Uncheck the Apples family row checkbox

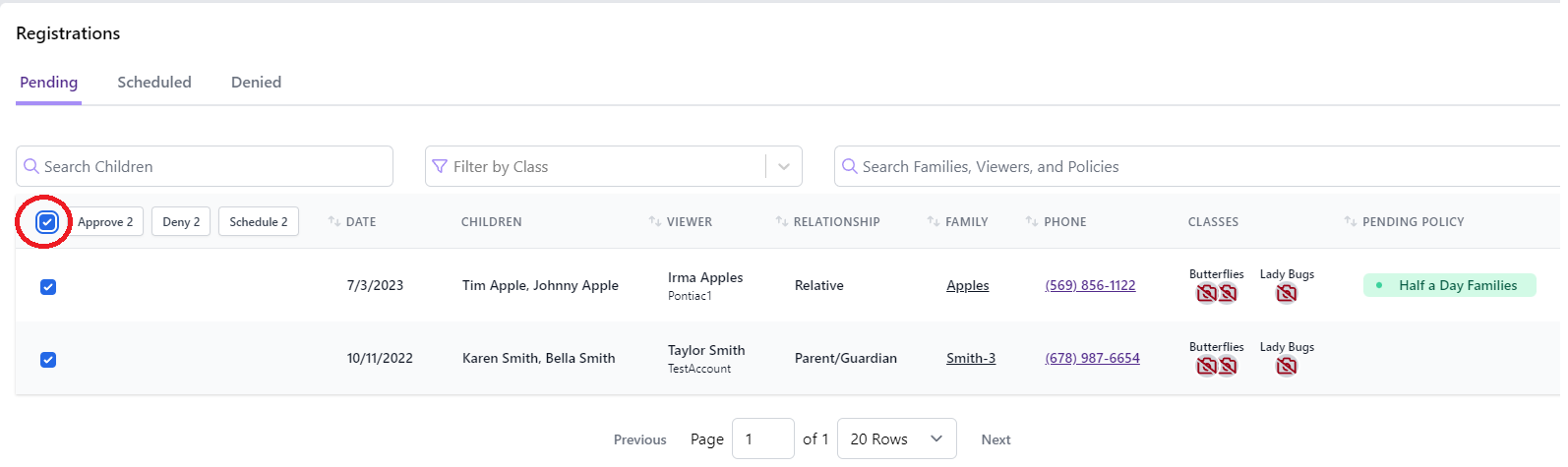(x=48, y=287)
